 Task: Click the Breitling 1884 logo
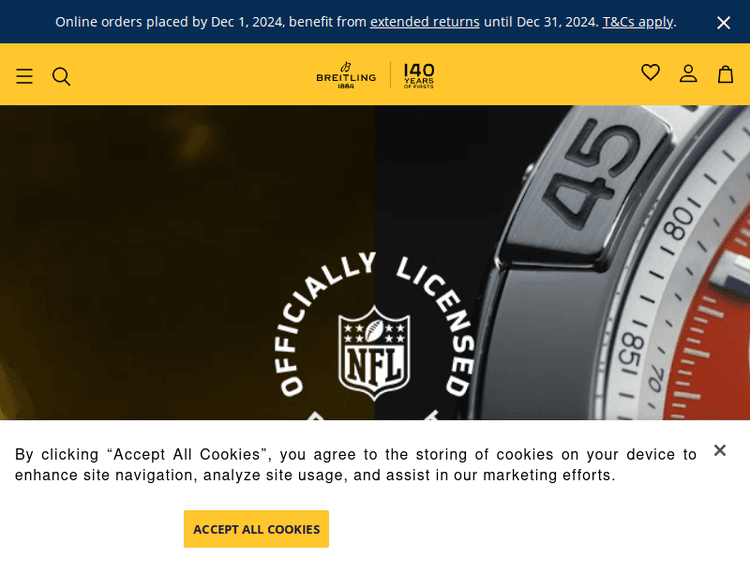coord(346,75)
